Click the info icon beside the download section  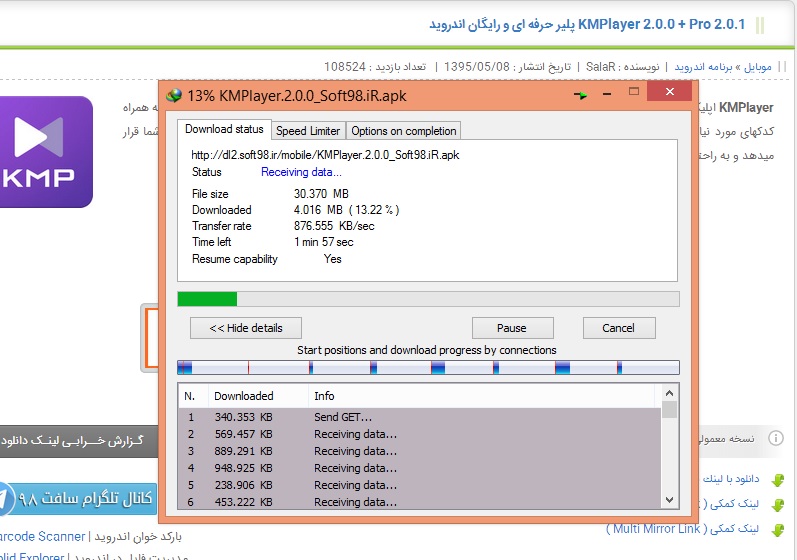776,438
